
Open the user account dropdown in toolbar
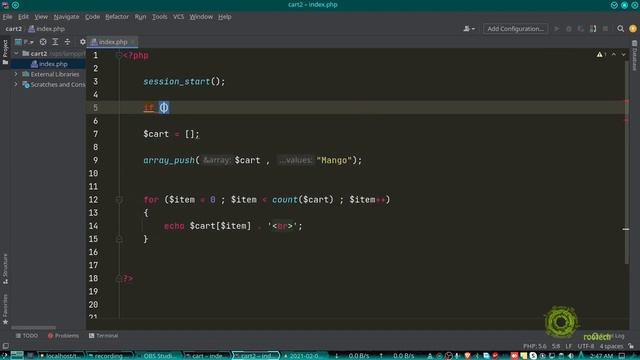coord(469,29)
